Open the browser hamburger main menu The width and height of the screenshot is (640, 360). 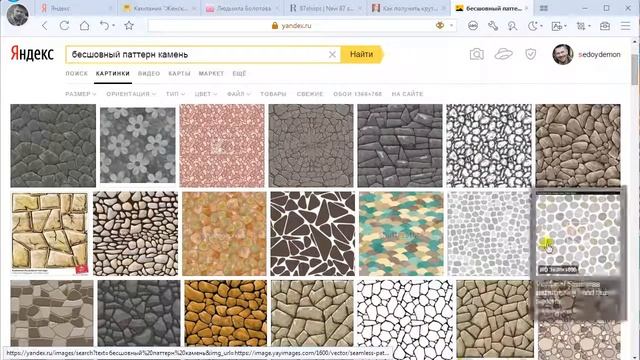625,26
